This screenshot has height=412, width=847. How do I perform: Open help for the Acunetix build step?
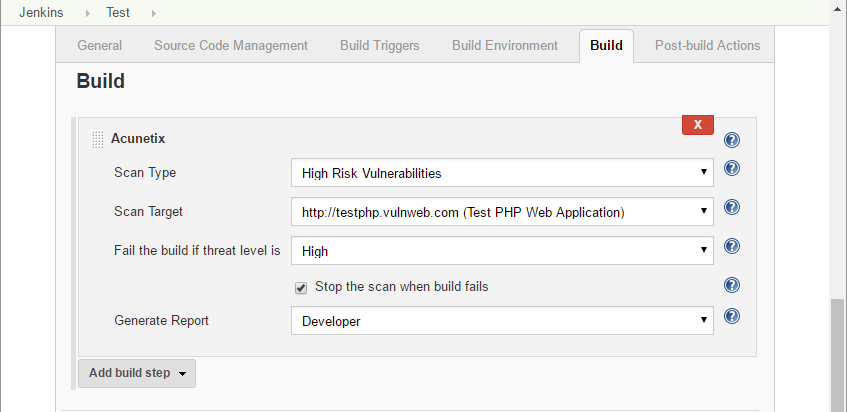tap(731, 140)
